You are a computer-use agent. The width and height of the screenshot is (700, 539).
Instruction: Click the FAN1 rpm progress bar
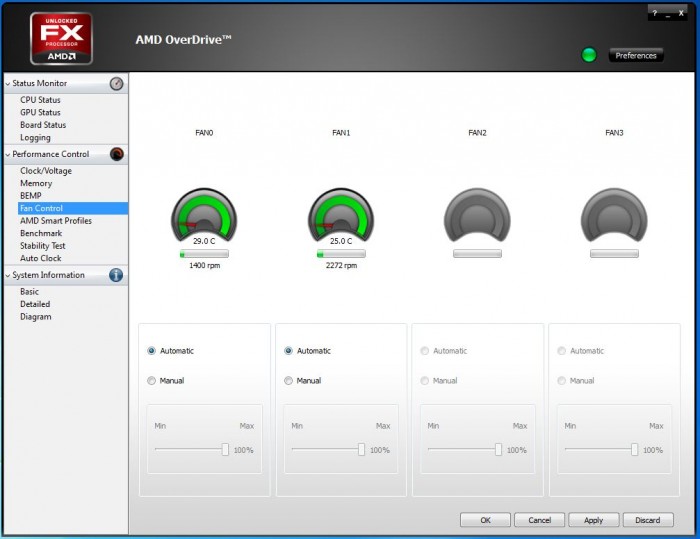[x=341, y=254]
